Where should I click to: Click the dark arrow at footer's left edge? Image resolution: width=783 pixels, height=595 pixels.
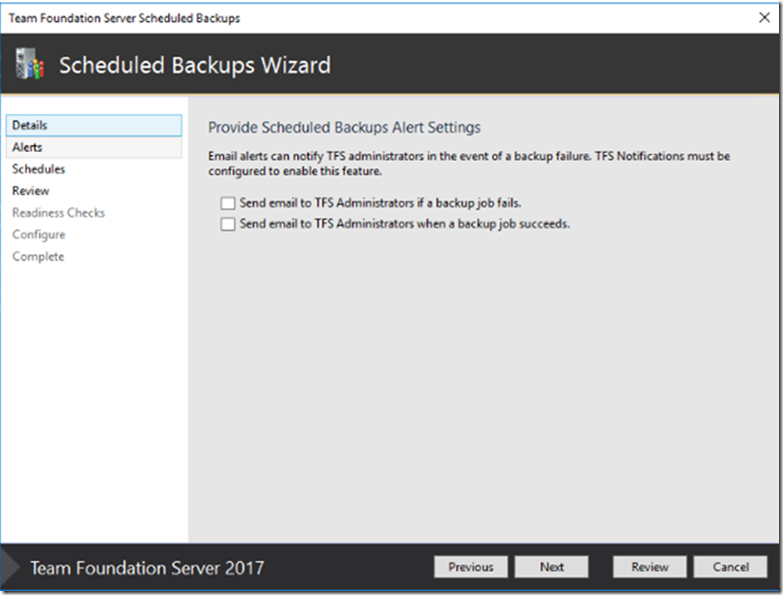click(10, 568)
